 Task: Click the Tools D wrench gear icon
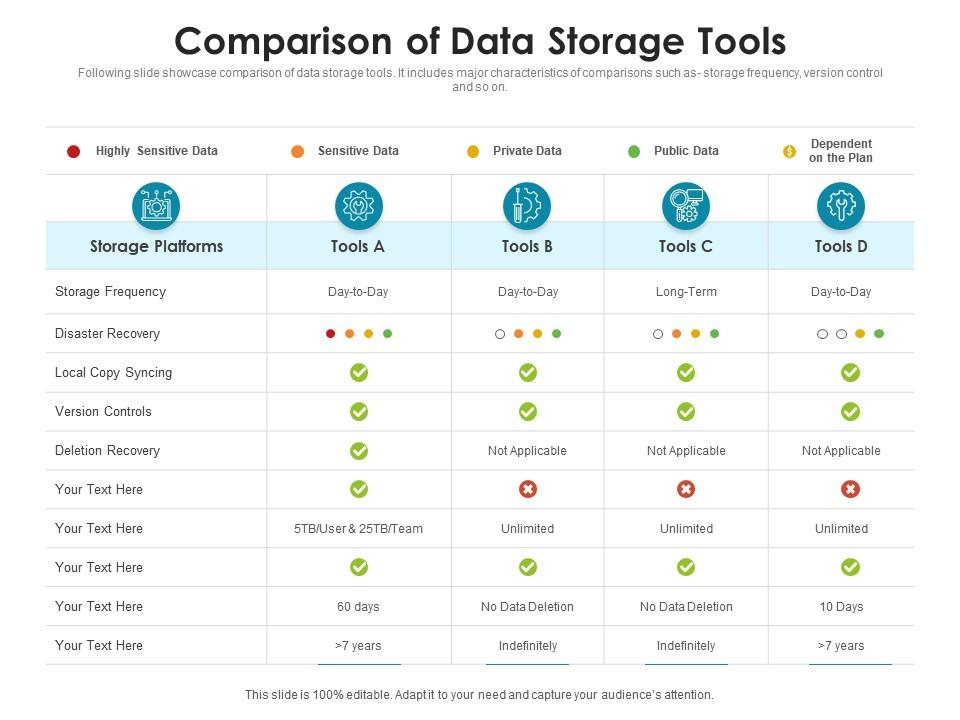(841, 206)
